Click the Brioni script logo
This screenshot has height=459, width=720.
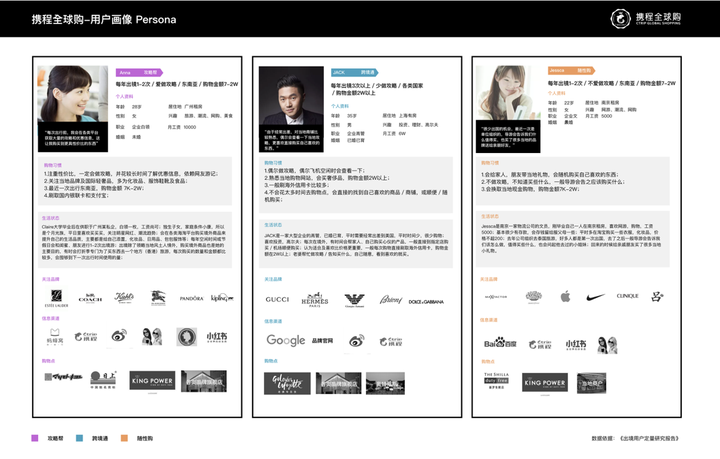pyautogui.click(x=391, y=300)
